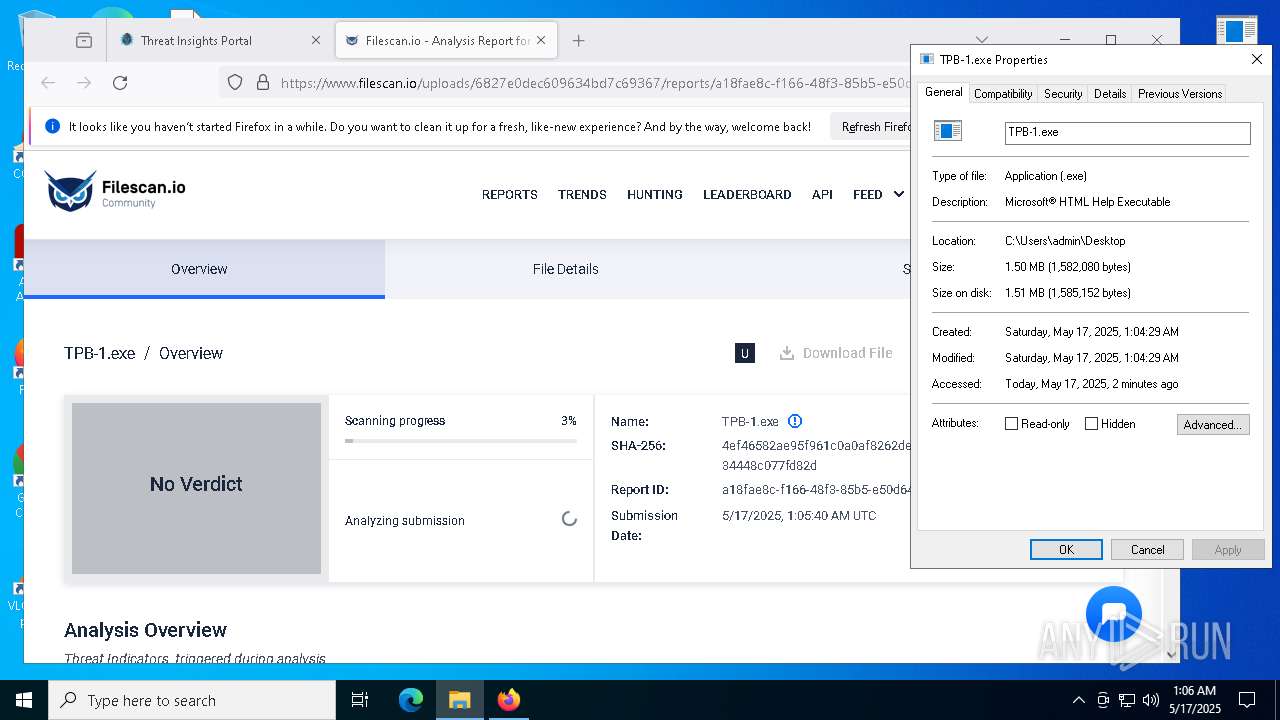Open the Compatibility tab in Properties
The image size is (1280, 720).
click(1003, 94)
